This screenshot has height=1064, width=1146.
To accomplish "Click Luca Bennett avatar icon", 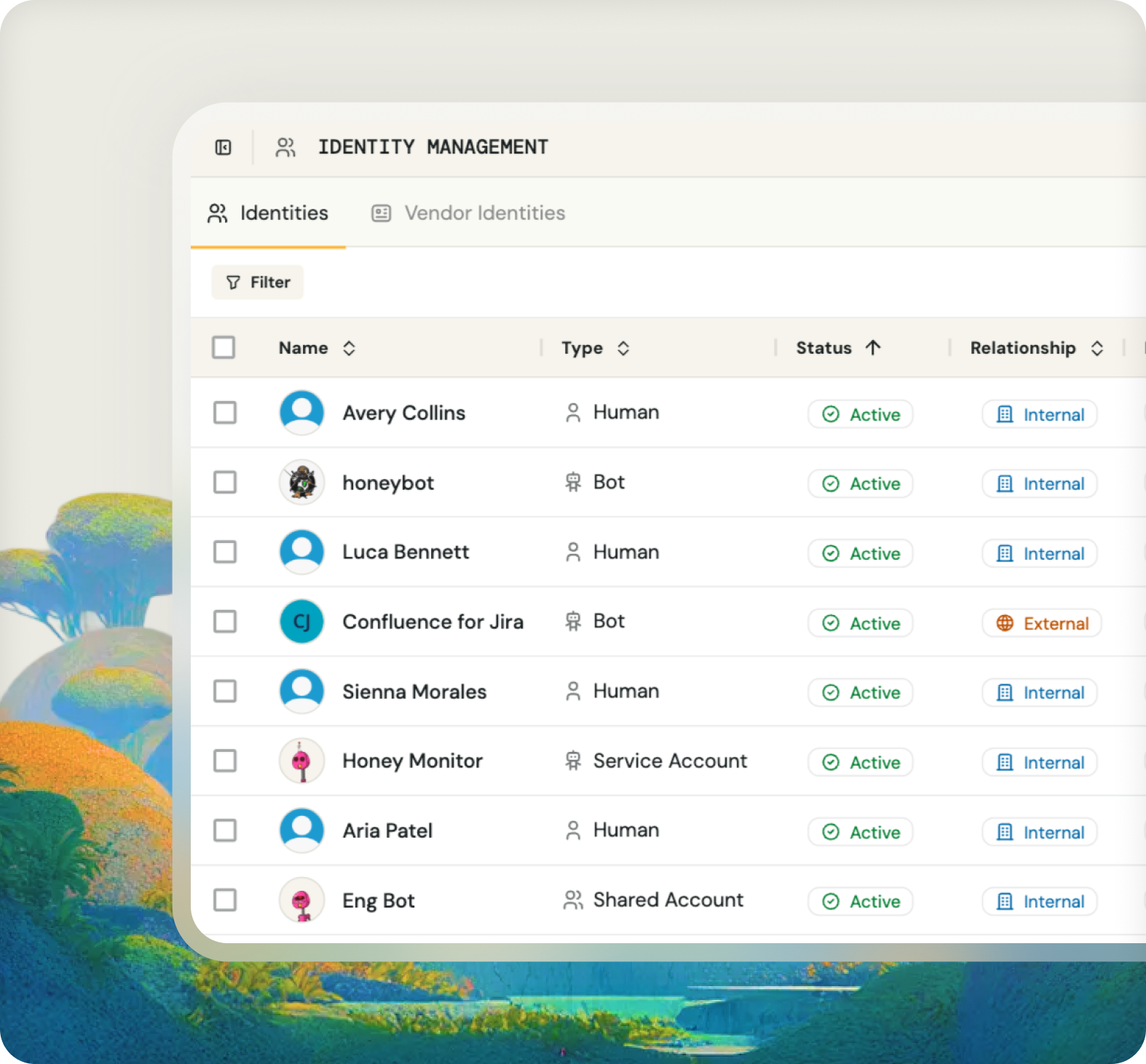I will pyautogui.click(x=302, y=552).
